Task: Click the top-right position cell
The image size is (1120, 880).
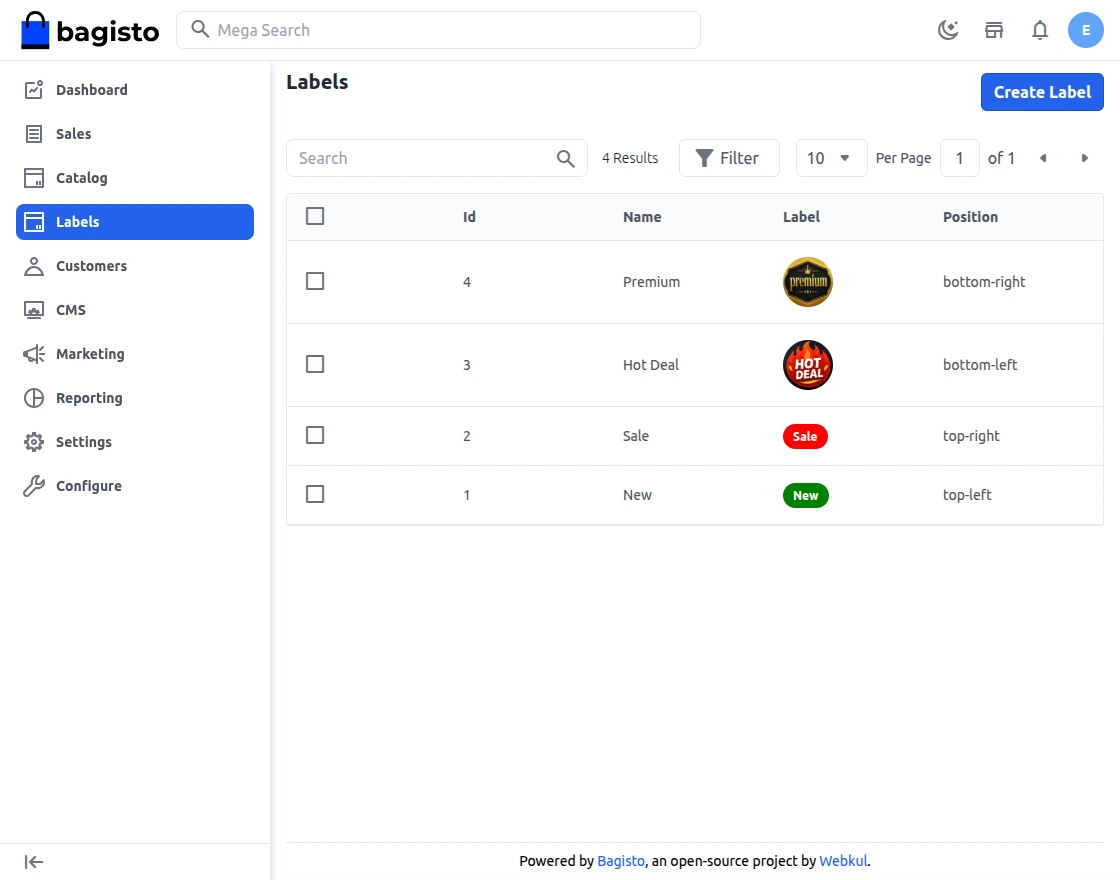Action: click(x=971, y=436)
